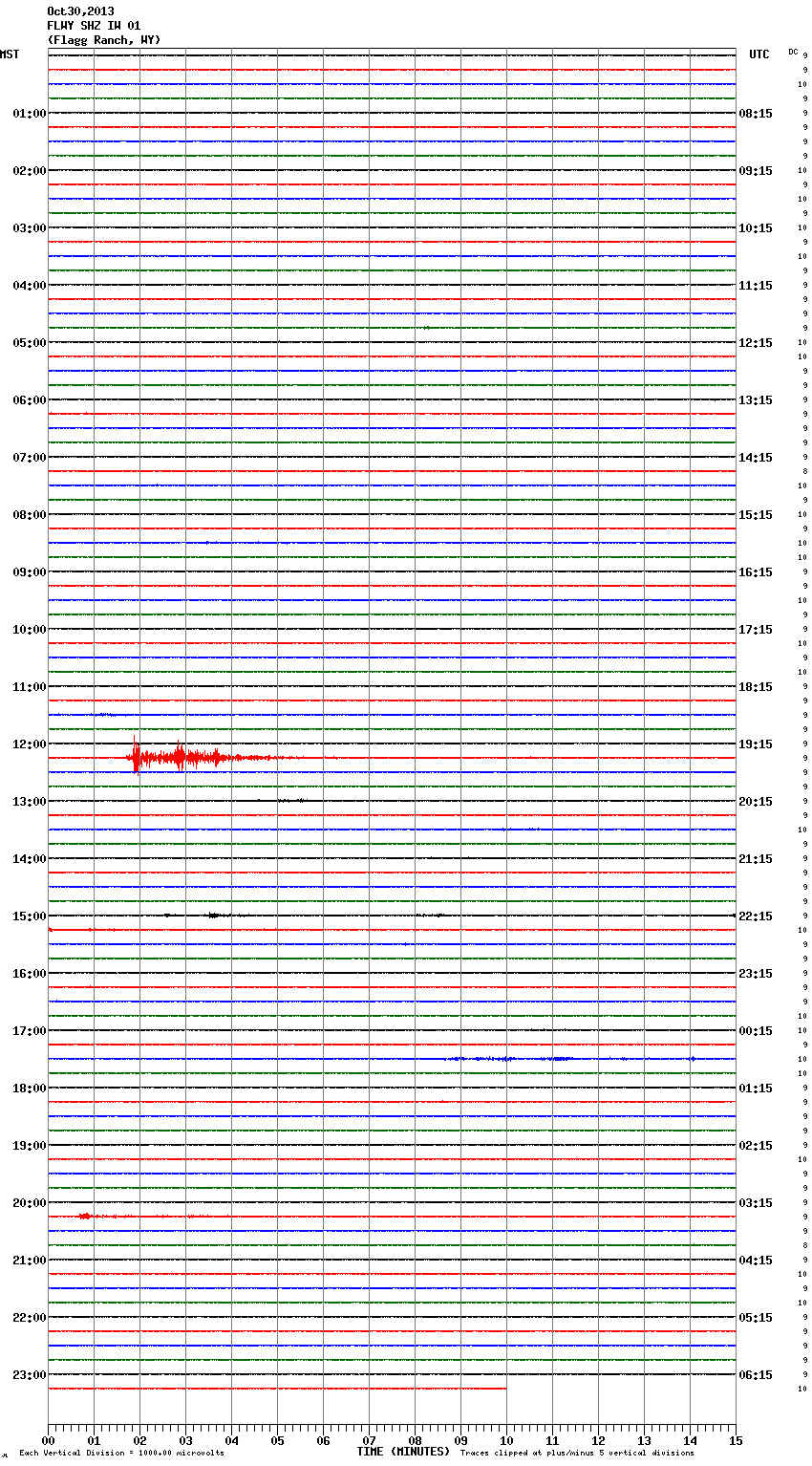The image size is (812, 1466).
Task: Click the 10 minute axis tick label
Action: click(506, 1440)
